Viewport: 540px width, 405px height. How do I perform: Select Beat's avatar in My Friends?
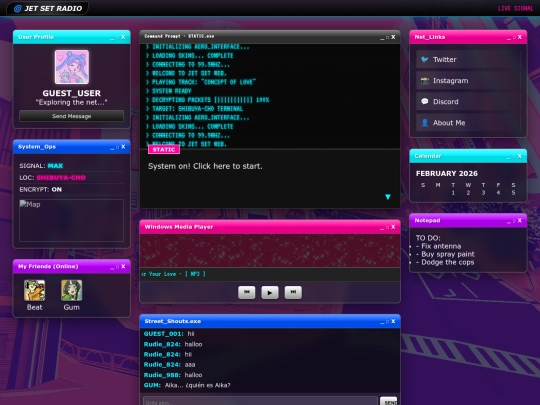(x=34, y=290)
